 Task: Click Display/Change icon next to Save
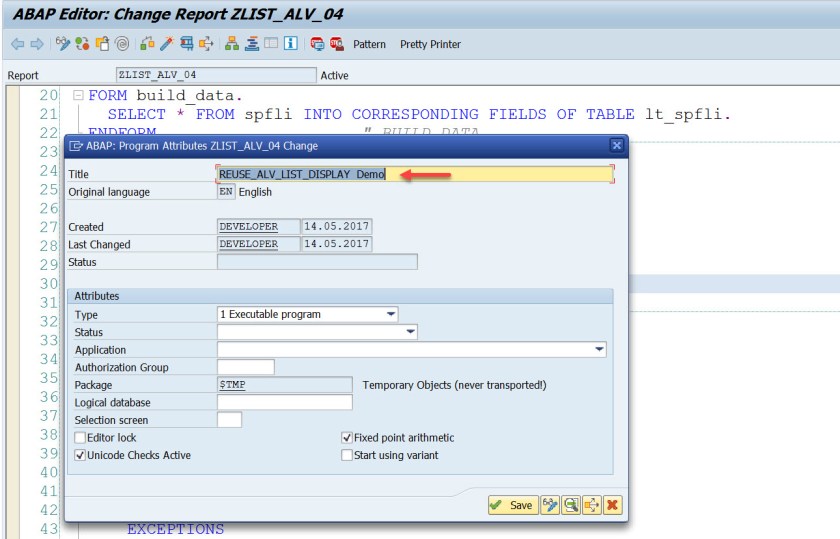[550, 505]
